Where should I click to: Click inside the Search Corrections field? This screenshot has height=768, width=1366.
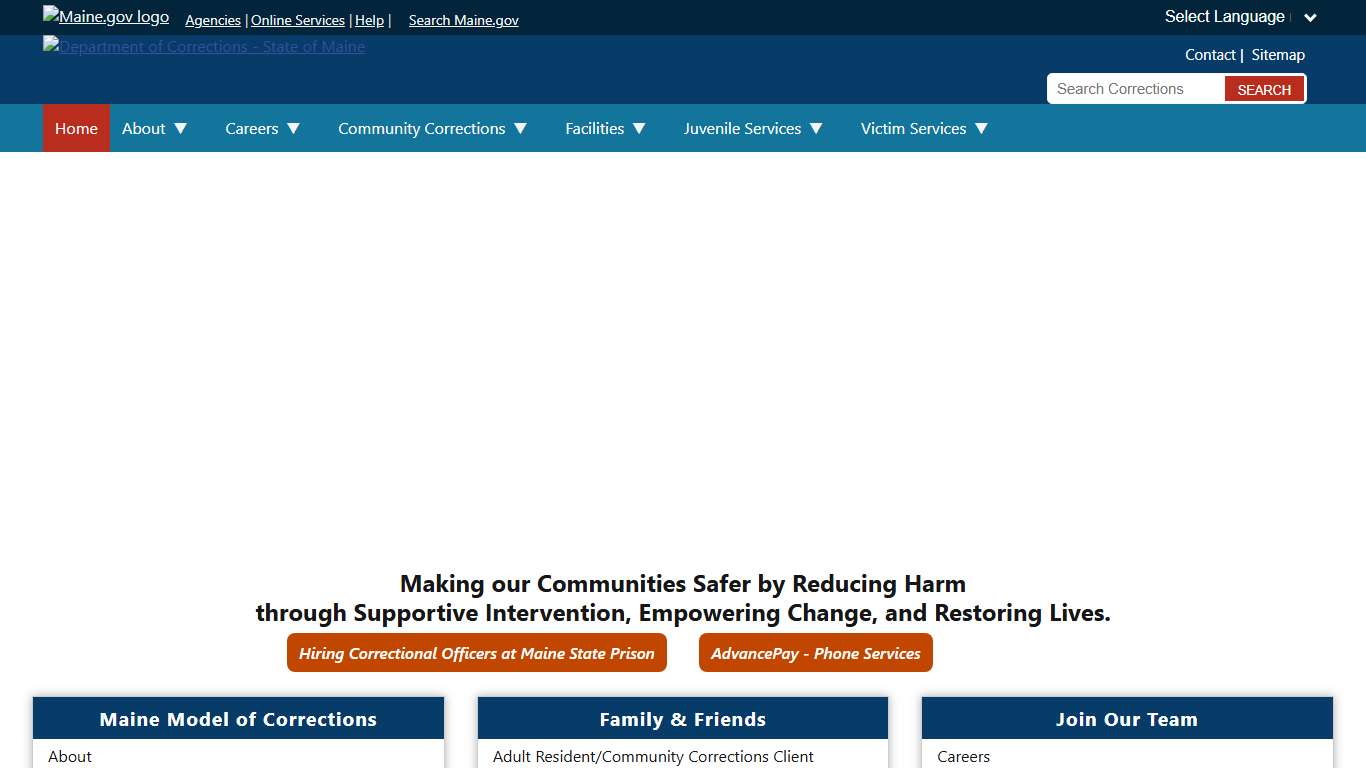[1135, 88]
